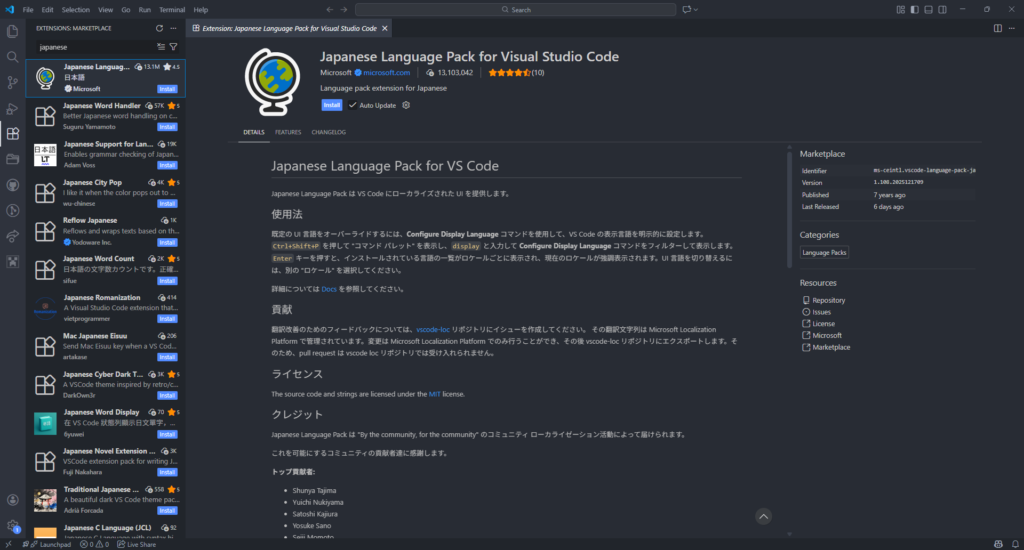Split the editor to the right
The width and height of the screenshot is (1024, 550).
[998, 29]
